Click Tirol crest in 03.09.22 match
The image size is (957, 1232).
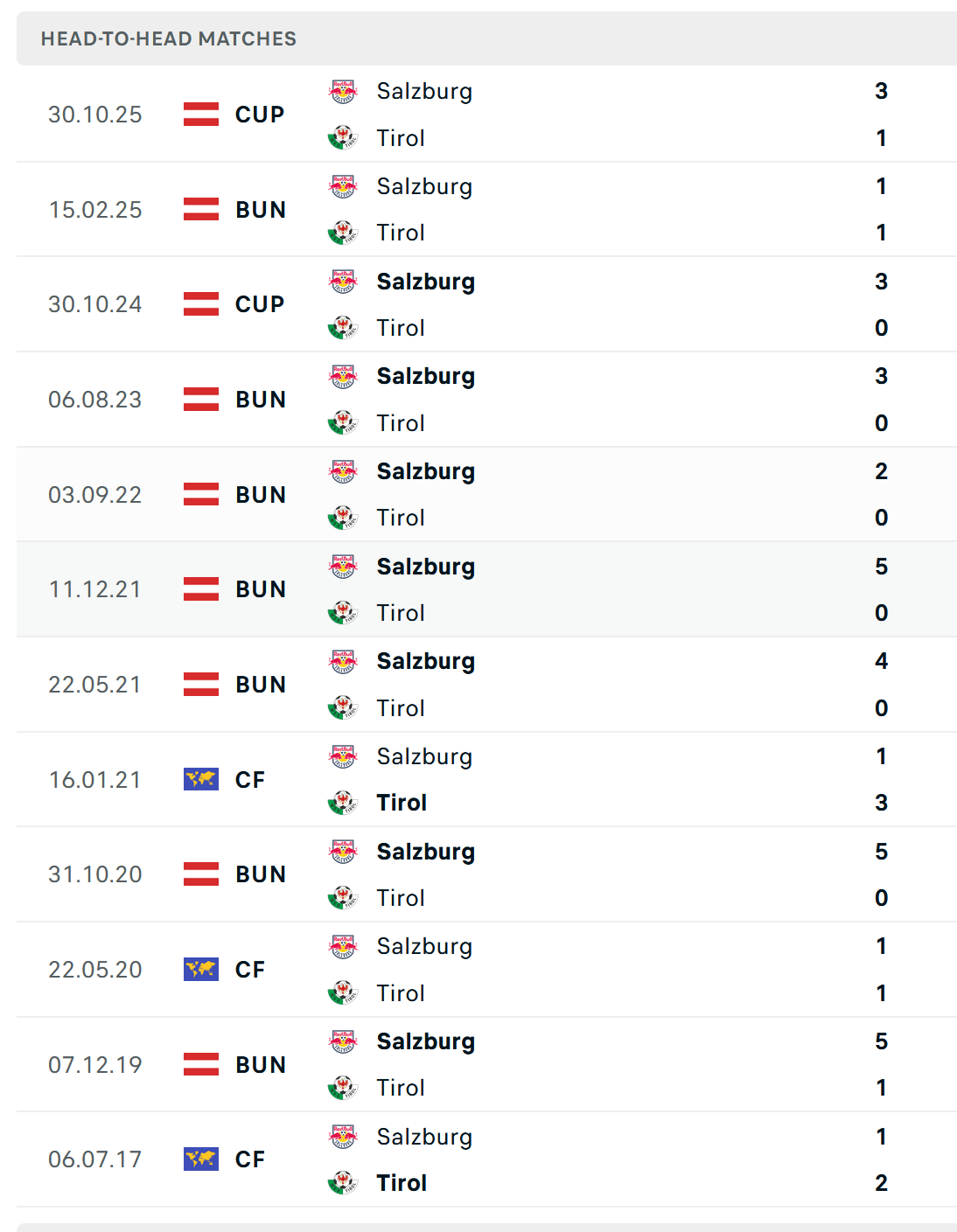[343, 518]
